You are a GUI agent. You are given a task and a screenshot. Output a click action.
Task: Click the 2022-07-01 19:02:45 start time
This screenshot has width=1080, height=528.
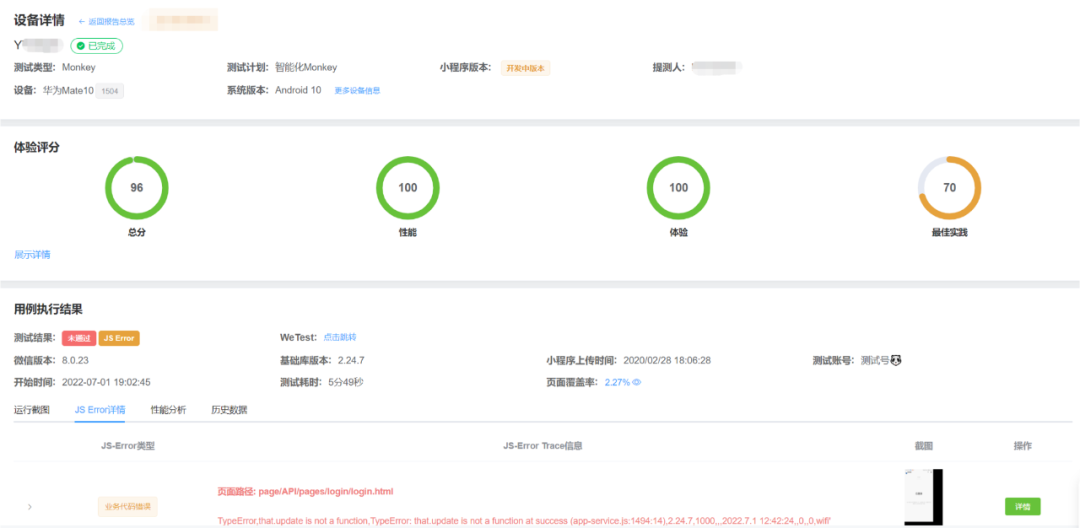tap(106, 382)
